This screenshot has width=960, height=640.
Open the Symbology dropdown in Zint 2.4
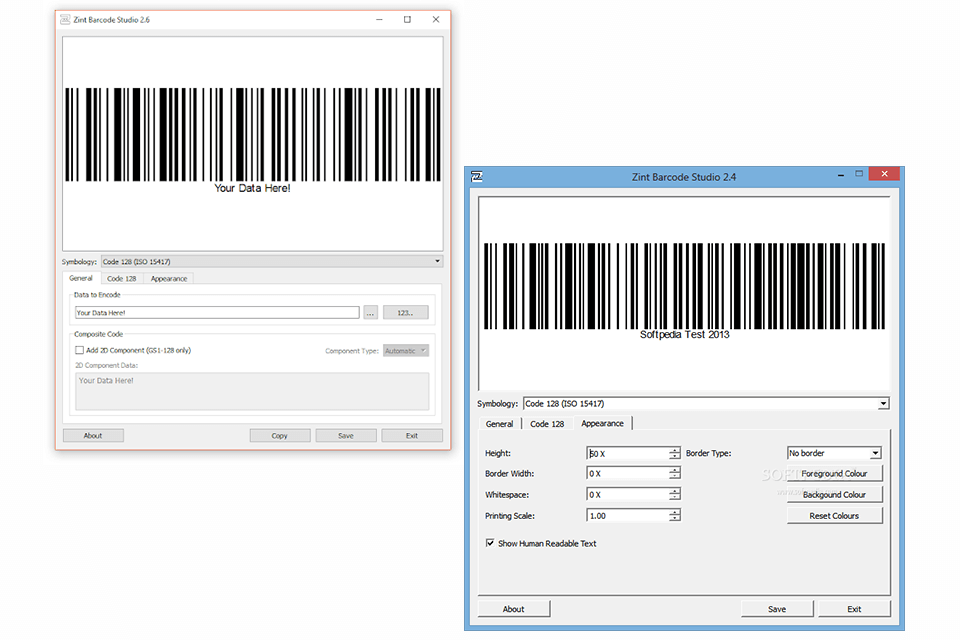point(706,404)
